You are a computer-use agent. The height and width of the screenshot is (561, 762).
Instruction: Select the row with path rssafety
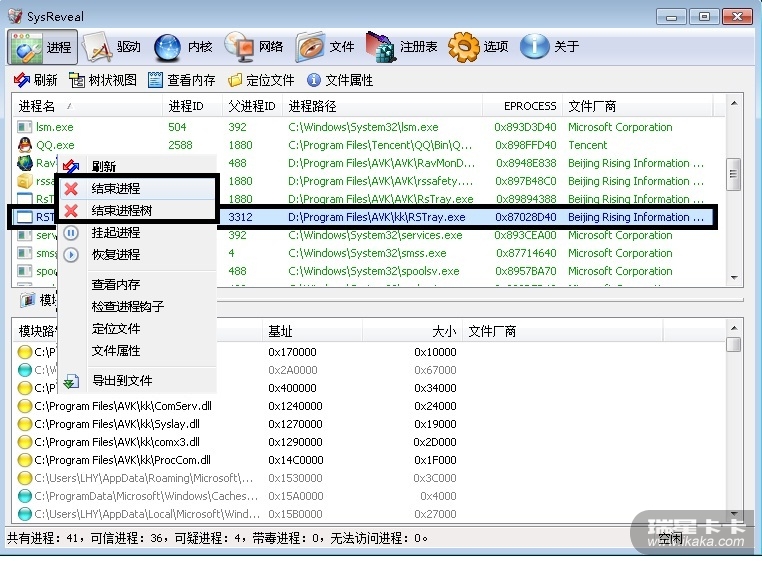[x=369, y=181]
